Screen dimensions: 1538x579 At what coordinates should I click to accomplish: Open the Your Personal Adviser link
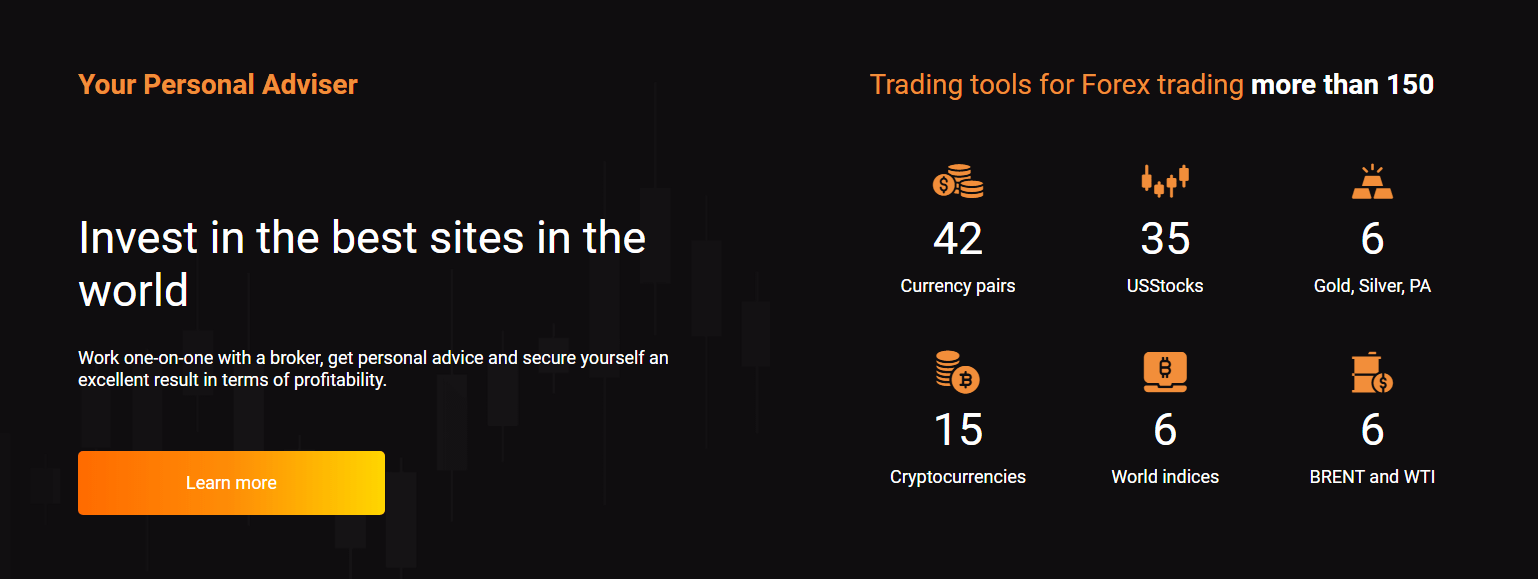(x=217, y=84)
